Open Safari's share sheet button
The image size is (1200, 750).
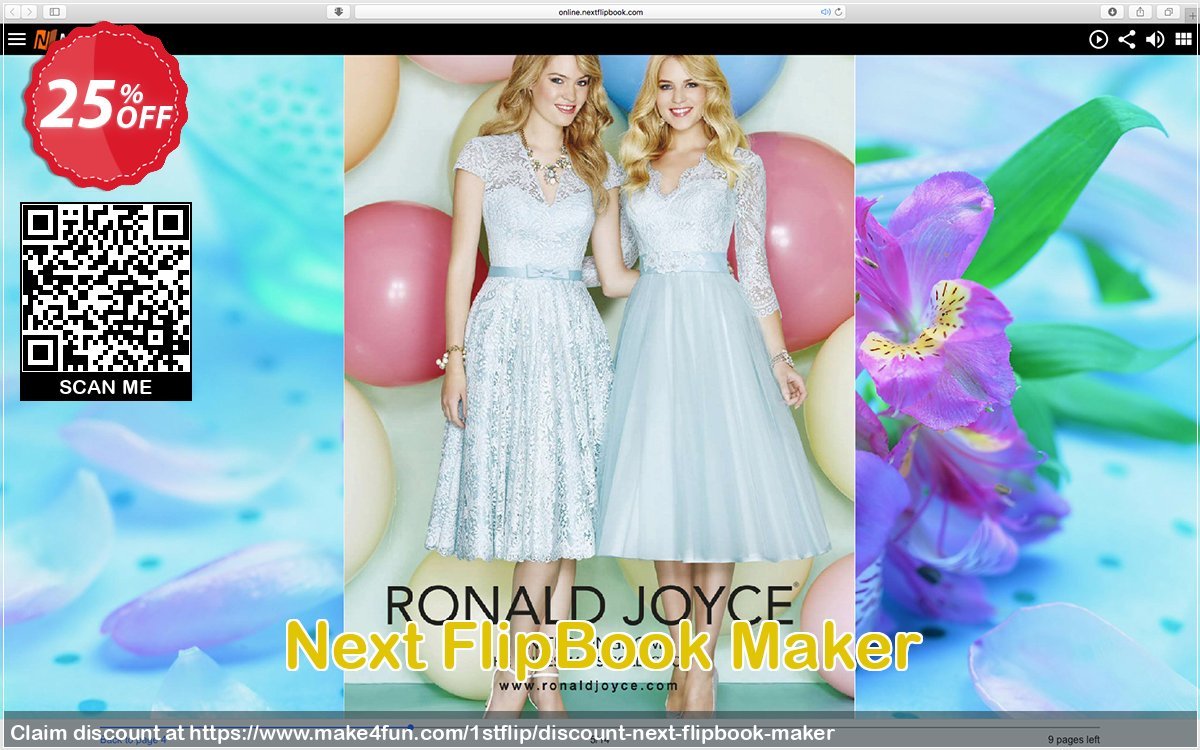coord(1140,11)
